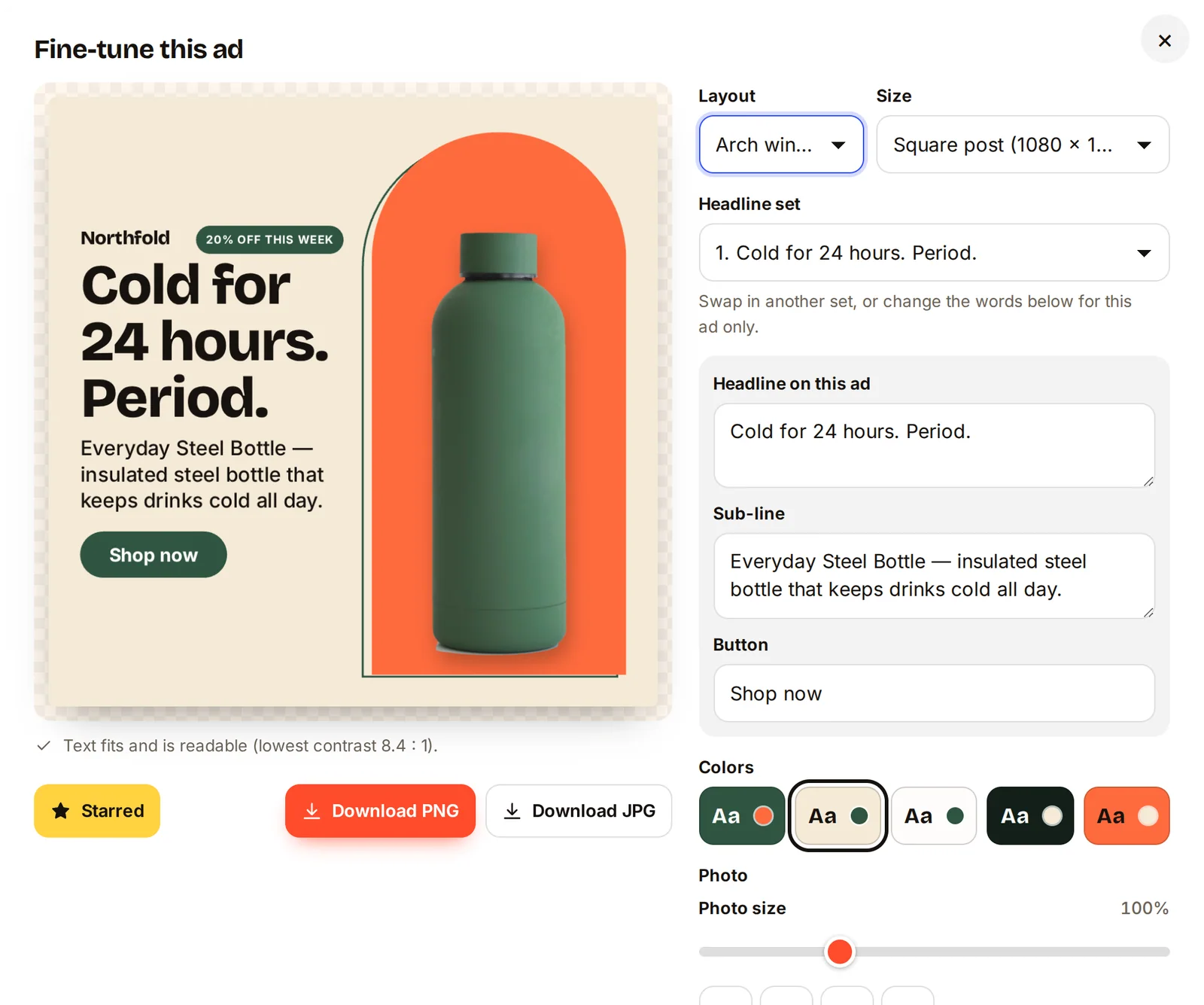Screen dimensions: 1204x1005
Task: Click the 'Cold for 24 hours. Period.' preview headline
Action: pyautogui.click(x=205, y=341)
